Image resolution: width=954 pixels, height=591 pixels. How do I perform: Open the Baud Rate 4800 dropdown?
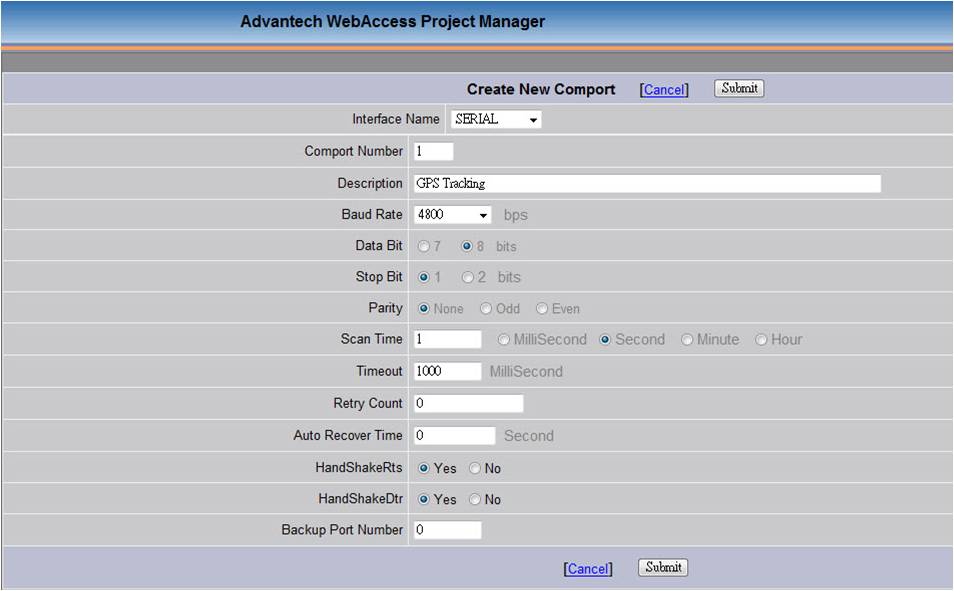pos(453,215)
